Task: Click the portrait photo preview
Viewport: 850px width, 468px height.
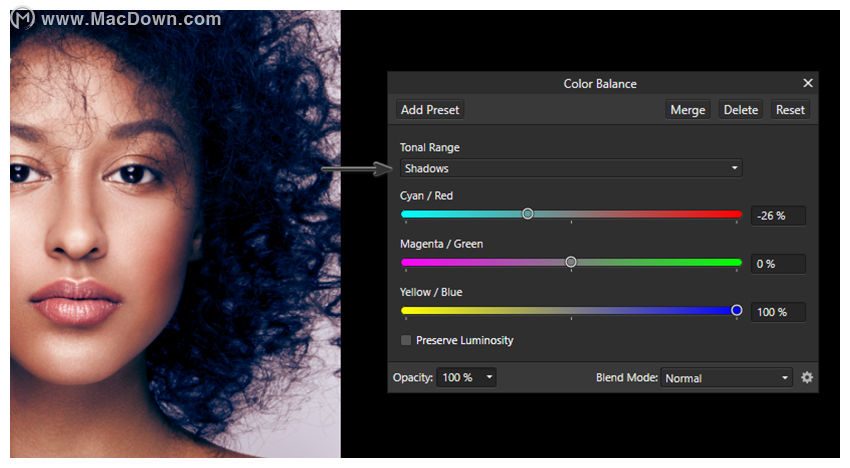Action: tap(175, 234)
